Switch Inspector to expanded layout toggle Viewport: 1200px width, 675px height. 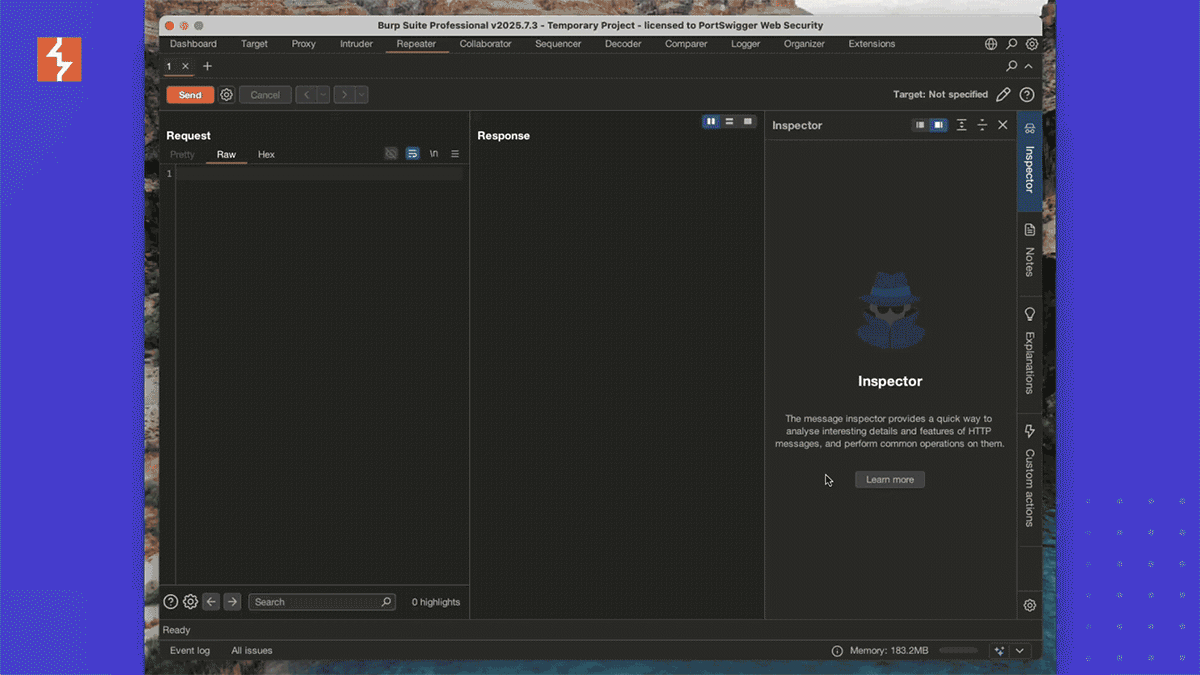pyautogui.click(x=937, y=125)
